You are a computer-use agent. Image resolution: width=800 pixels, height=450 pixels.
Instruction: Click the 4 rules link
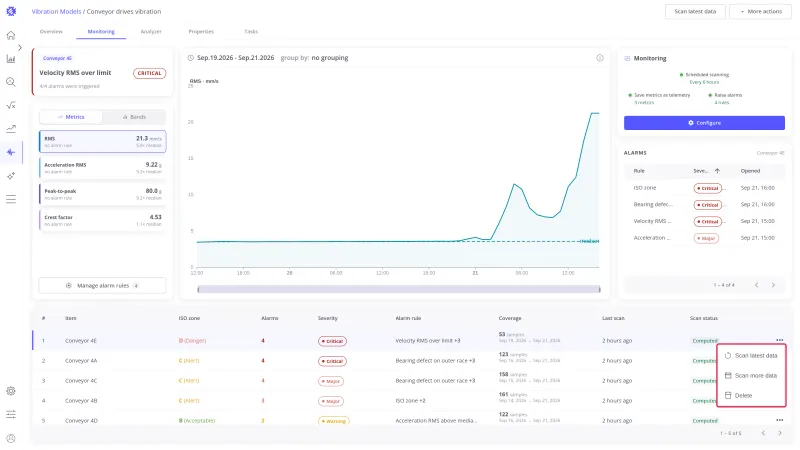coord(721,103)
